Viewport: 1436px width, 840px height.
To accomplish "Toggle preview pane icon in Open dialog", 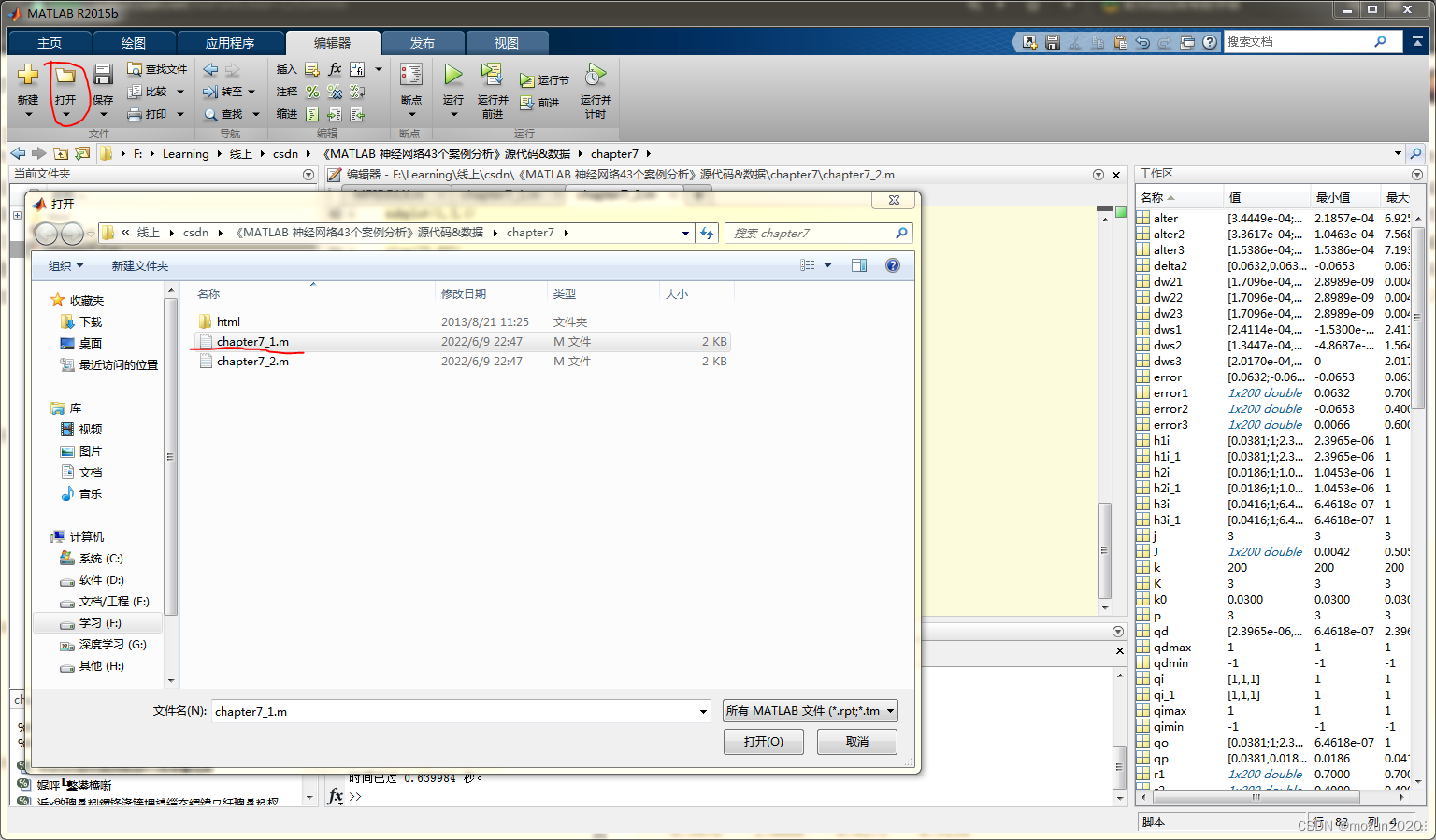I will pyautogui.click(x=859, y=265).
